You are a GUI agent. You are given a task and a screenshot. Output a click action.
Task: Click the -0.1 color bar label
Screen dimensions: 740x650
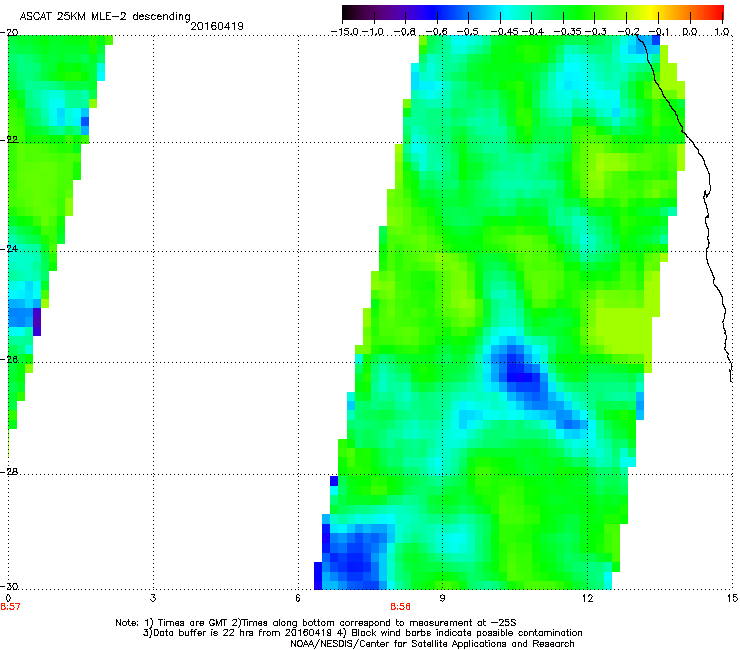[659, 32]
